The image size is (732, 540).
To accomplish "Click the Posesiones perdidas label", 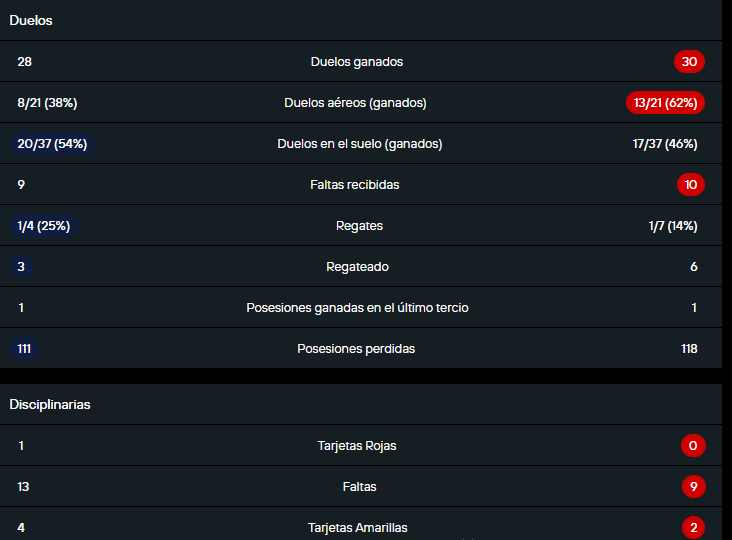I will click(356, 349).
